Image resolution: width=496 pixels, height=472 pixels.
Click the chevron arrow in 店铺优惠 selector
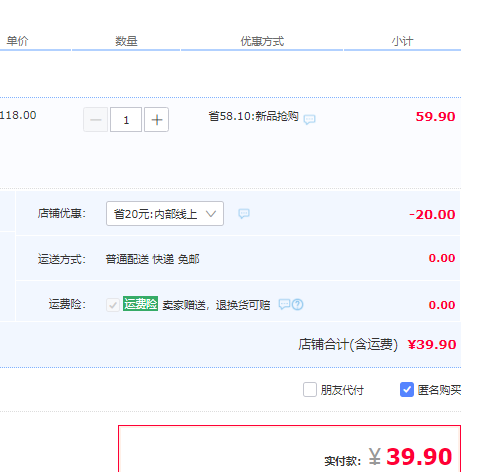(211, 214)
